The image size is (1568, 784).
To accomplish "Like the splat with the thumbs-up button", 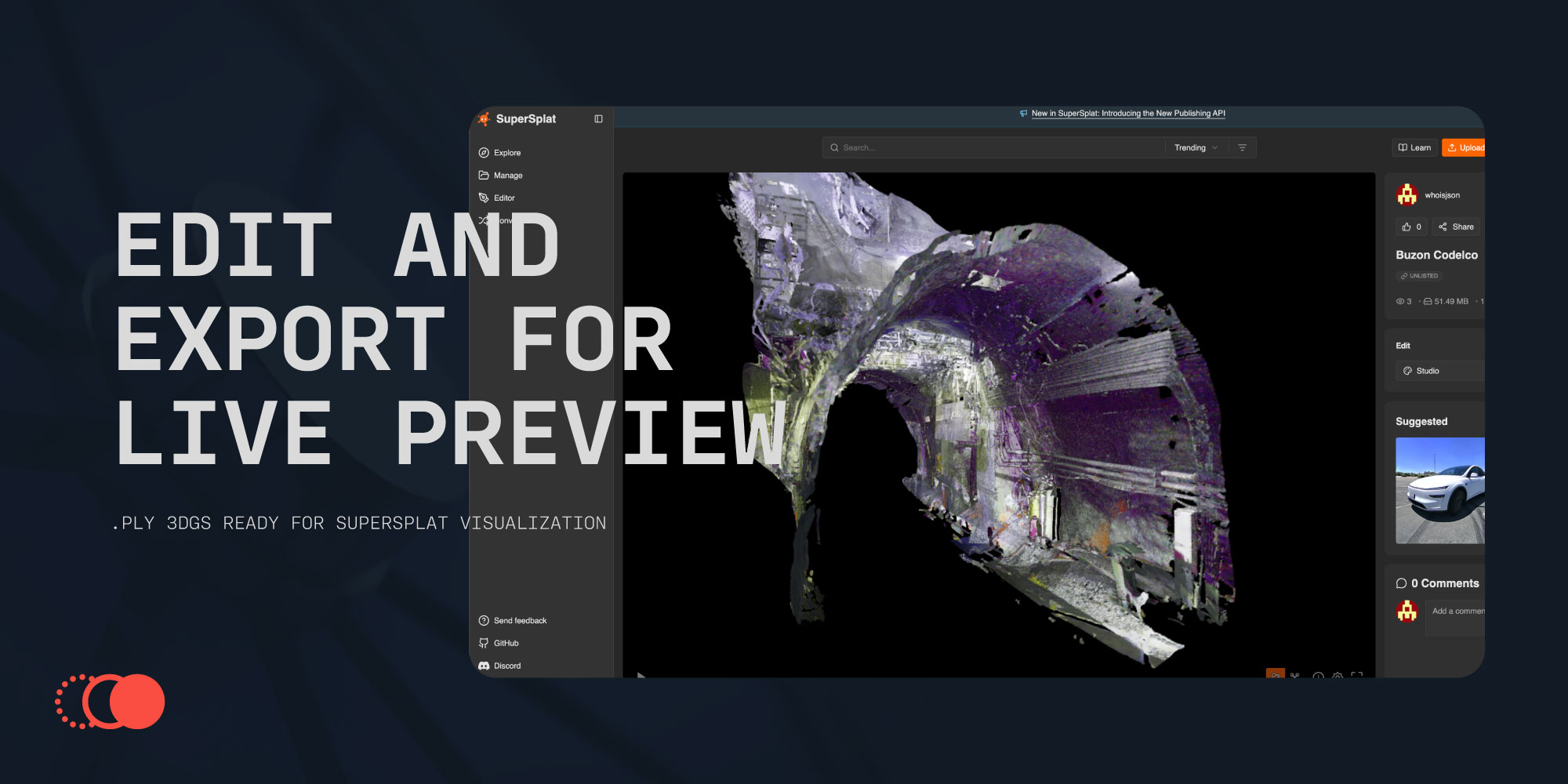I will (x=1412, y=227).
